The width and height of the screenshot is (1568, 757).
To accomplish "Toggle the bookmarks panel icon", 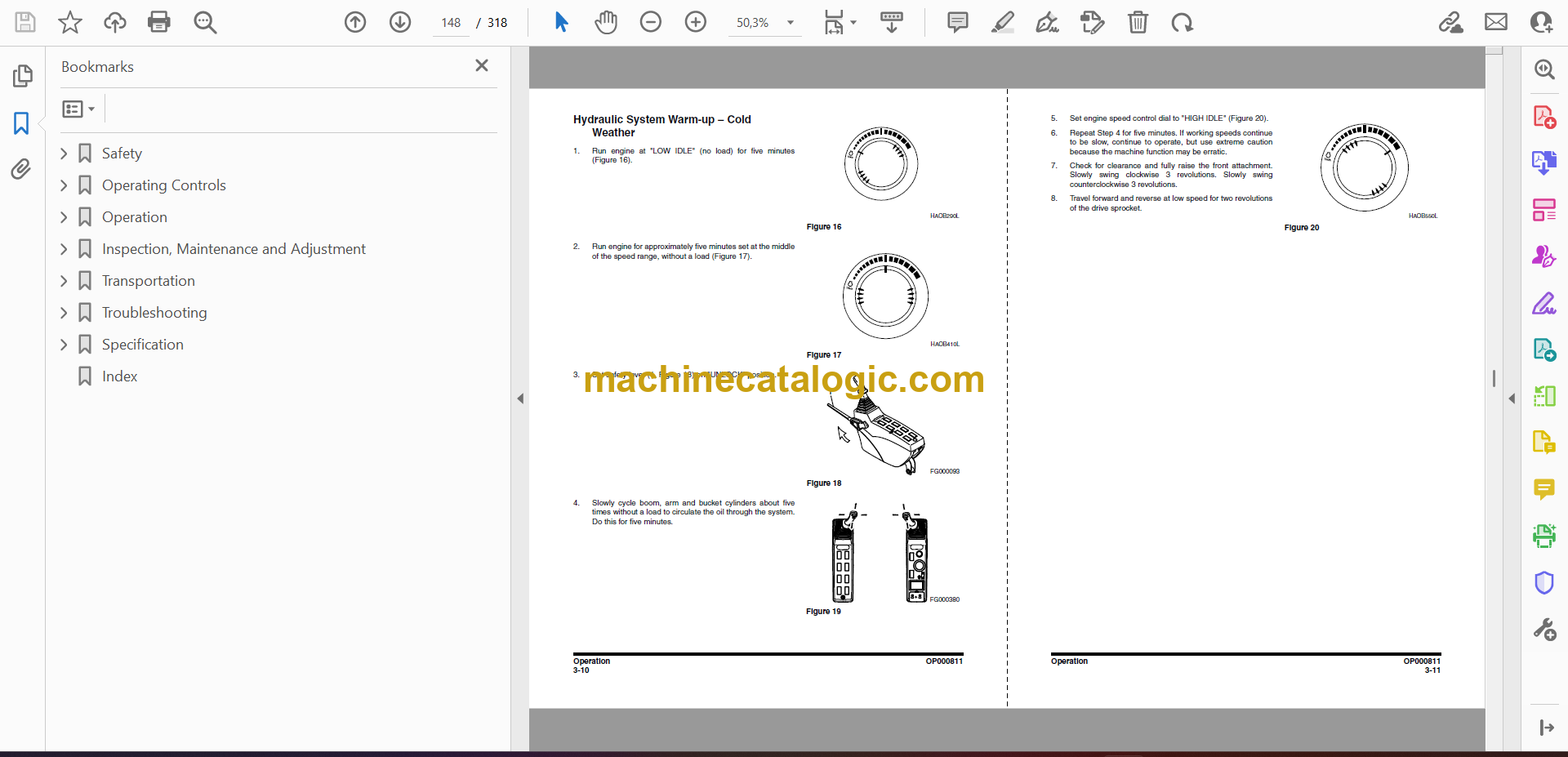I will pos(21,123).
